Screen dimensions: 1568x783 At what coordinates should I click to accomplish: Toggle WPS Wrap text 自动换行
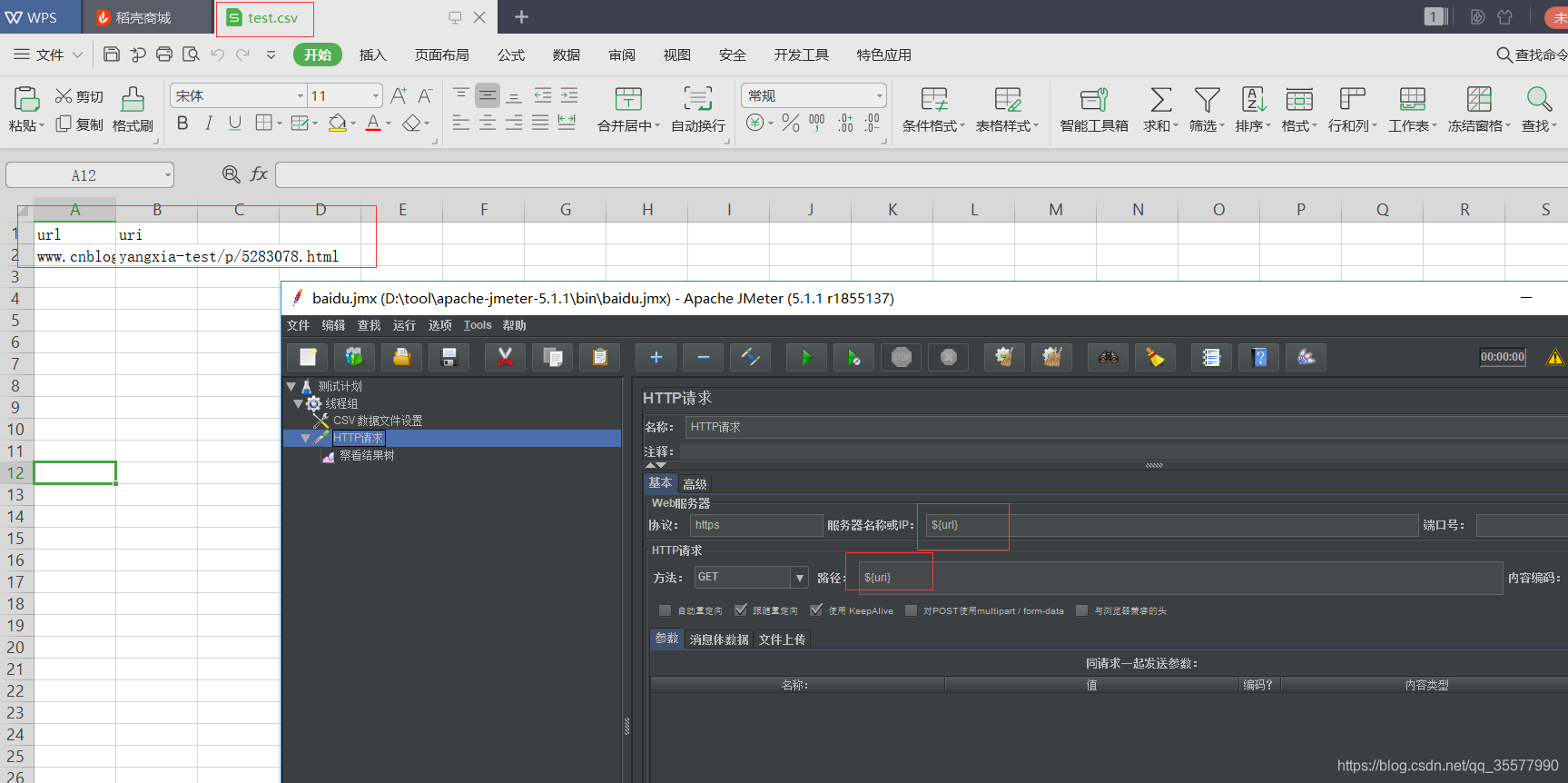698,110
